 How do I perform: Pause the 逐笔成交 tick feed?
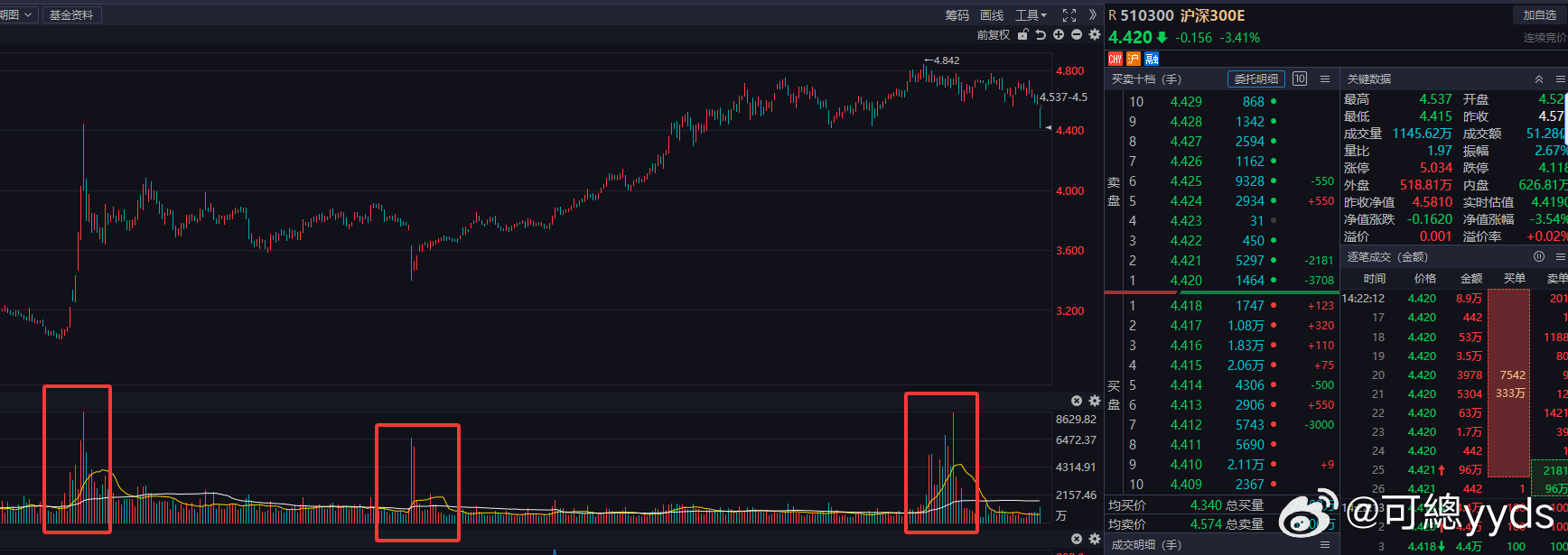pyautogui.click(x=1539, y=256)
